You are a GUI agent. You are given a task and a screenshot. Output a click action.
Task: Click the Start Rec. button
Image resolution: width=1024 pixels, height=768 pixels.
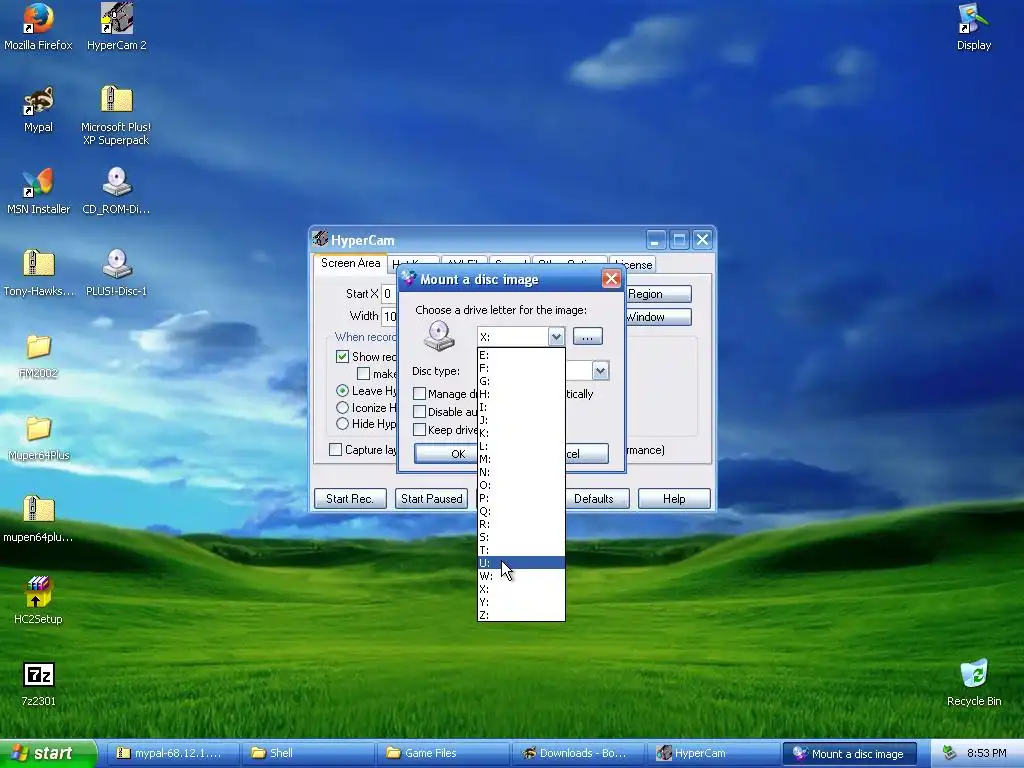pos(350,499)
